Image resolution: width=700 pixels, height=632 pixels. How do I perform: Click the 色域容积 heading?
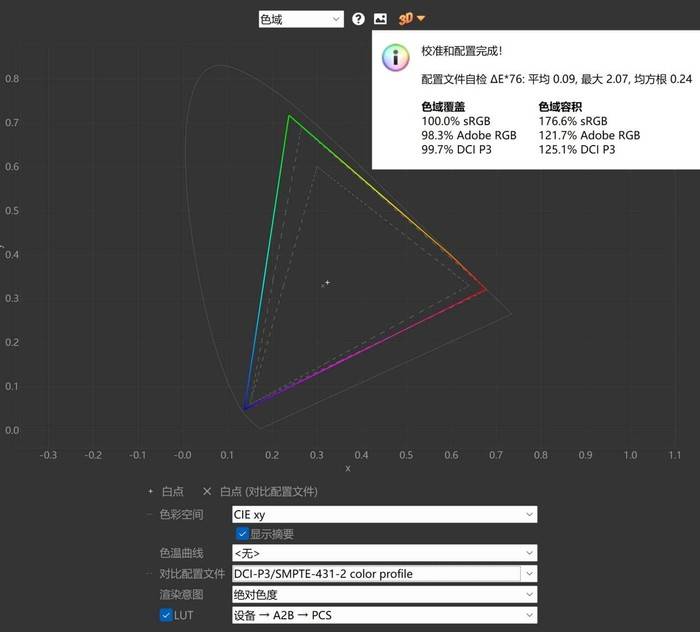(560, 107)
